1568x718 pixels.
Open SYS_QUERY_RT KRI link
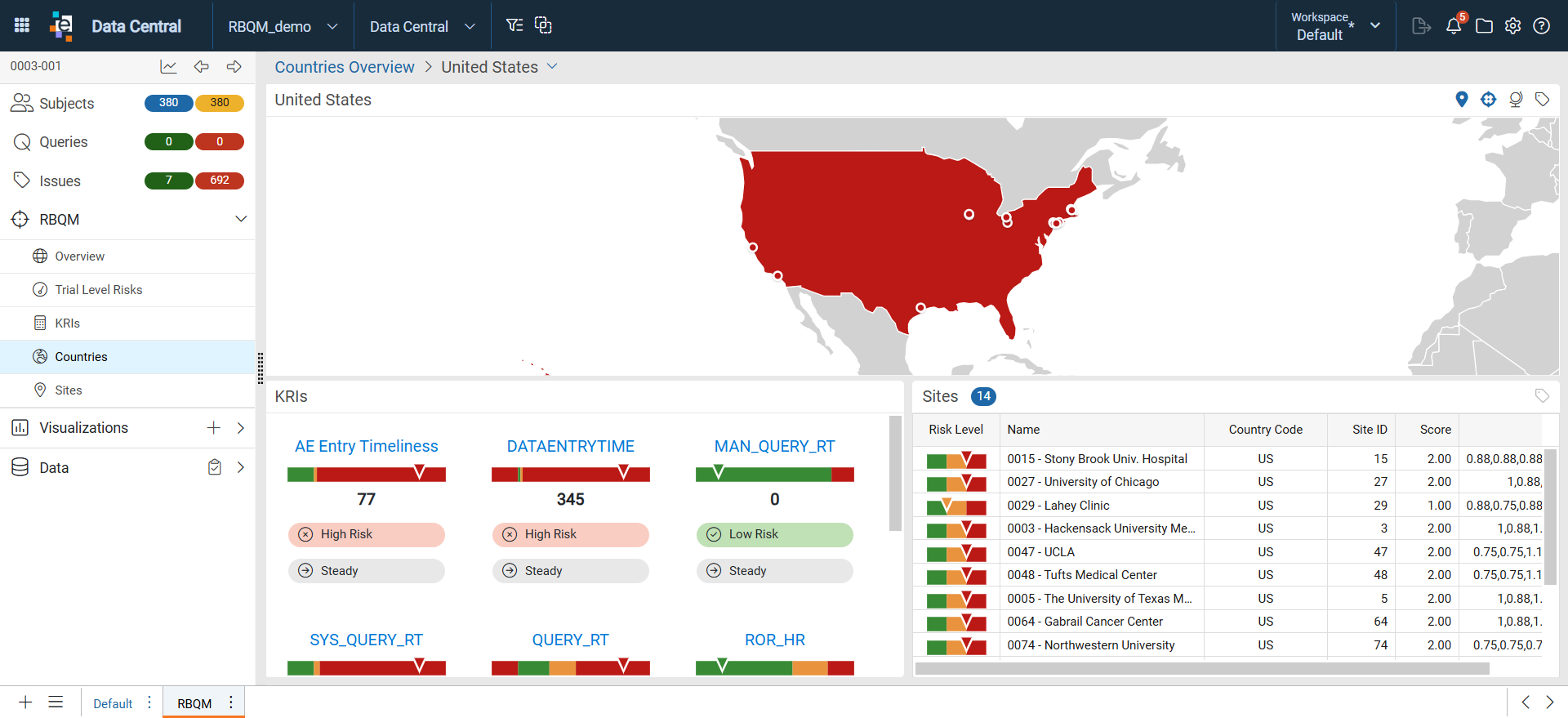click(x=367, y=640)
